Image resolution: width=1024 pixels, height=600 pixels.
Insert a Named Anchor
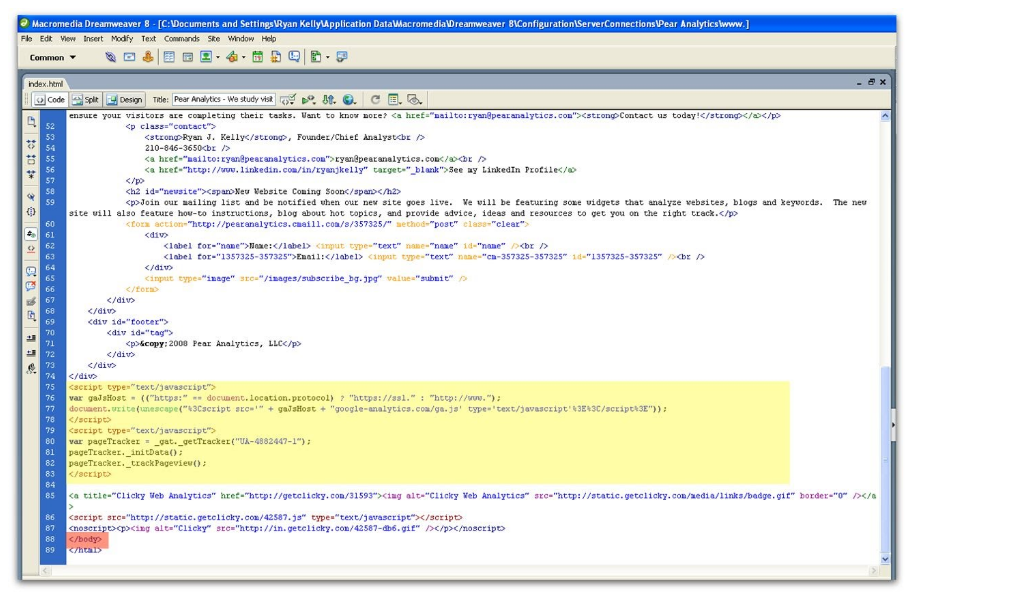(148, 57)
